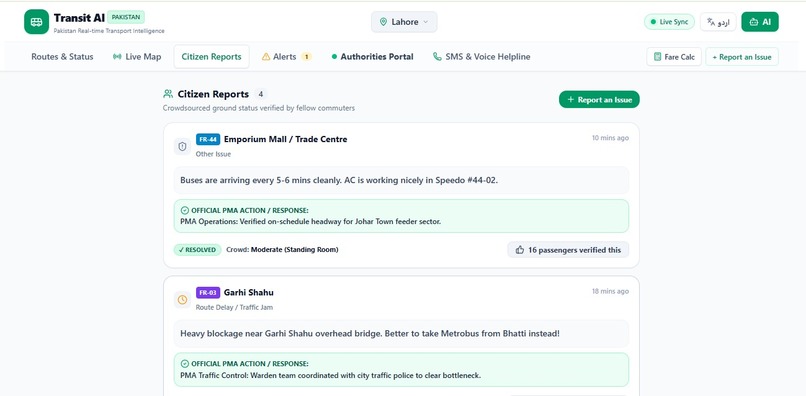Click the '10 mins ago' timestamp
Viewport: 806px width, 396px height.
coord(610,138)
